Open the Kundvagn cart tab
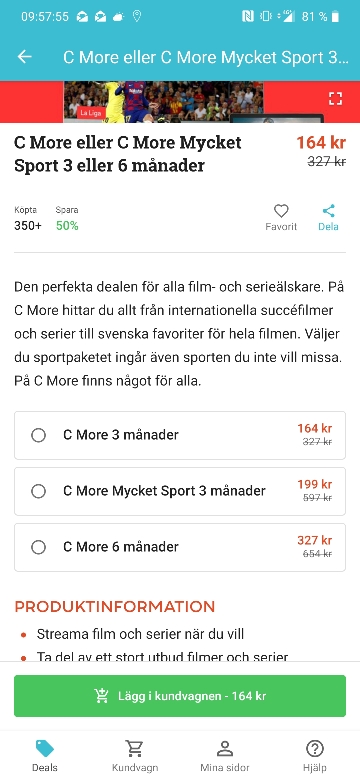This screenshot has width=360, height=780. click(x=135, y=755)
